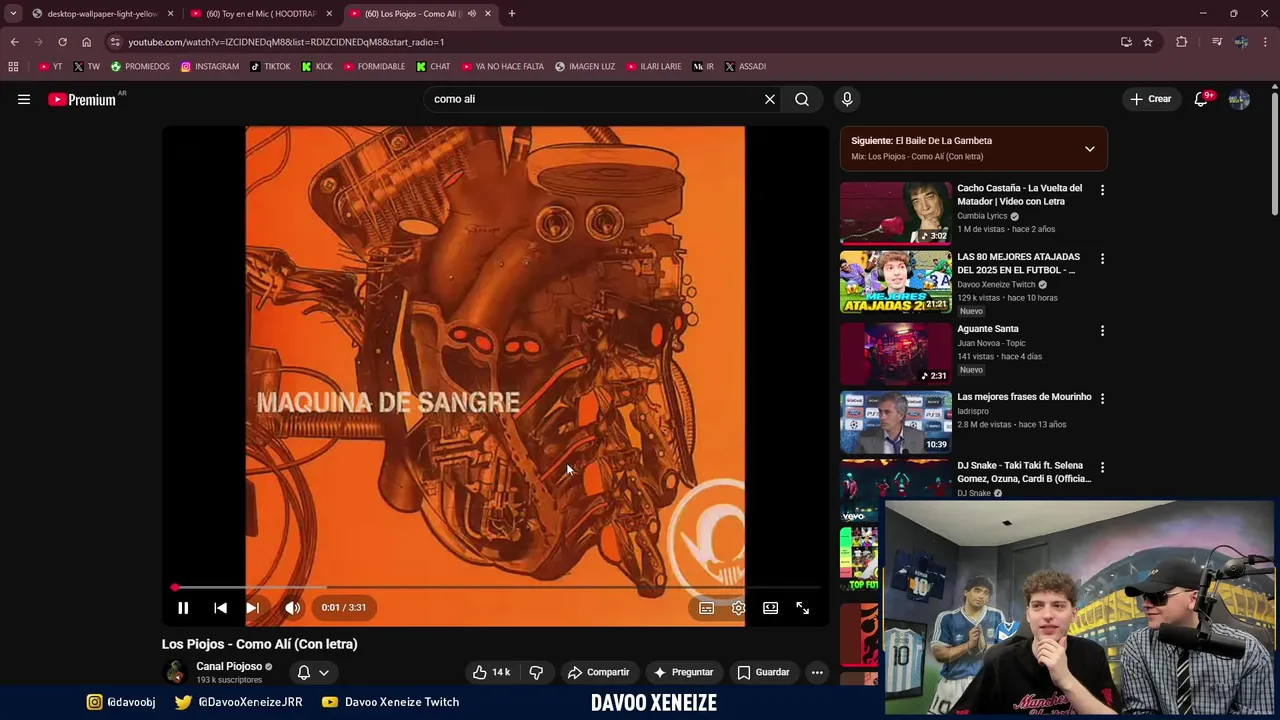Reload the page
The image size is (1280, 720).
(x=62, y=42)
